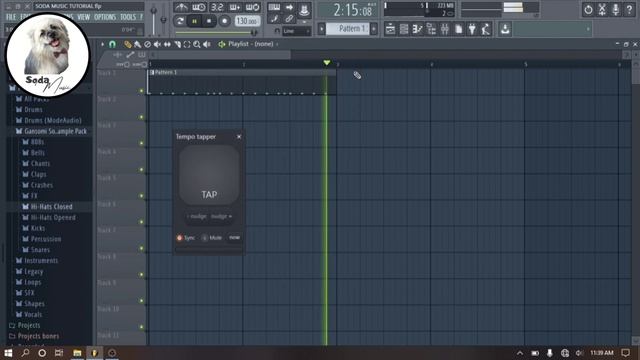Click the 130 tempo field
The height and width of the screenshot is (360, 640).
pos(247,21)
